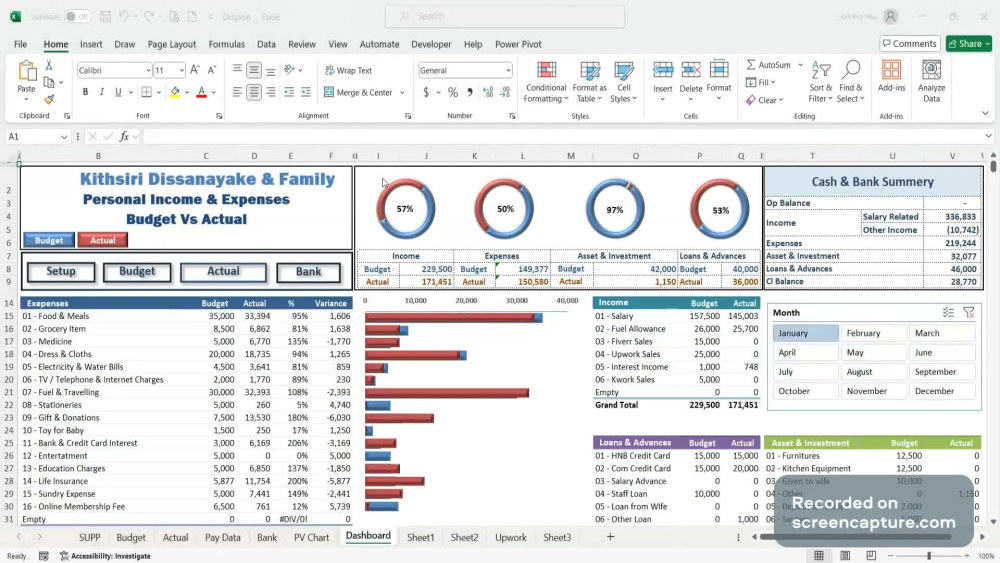Image resolution: width=1000 pixels, height=563 pixels.
Task: Open the Name Box dropdown arrow
Action: 64,136
